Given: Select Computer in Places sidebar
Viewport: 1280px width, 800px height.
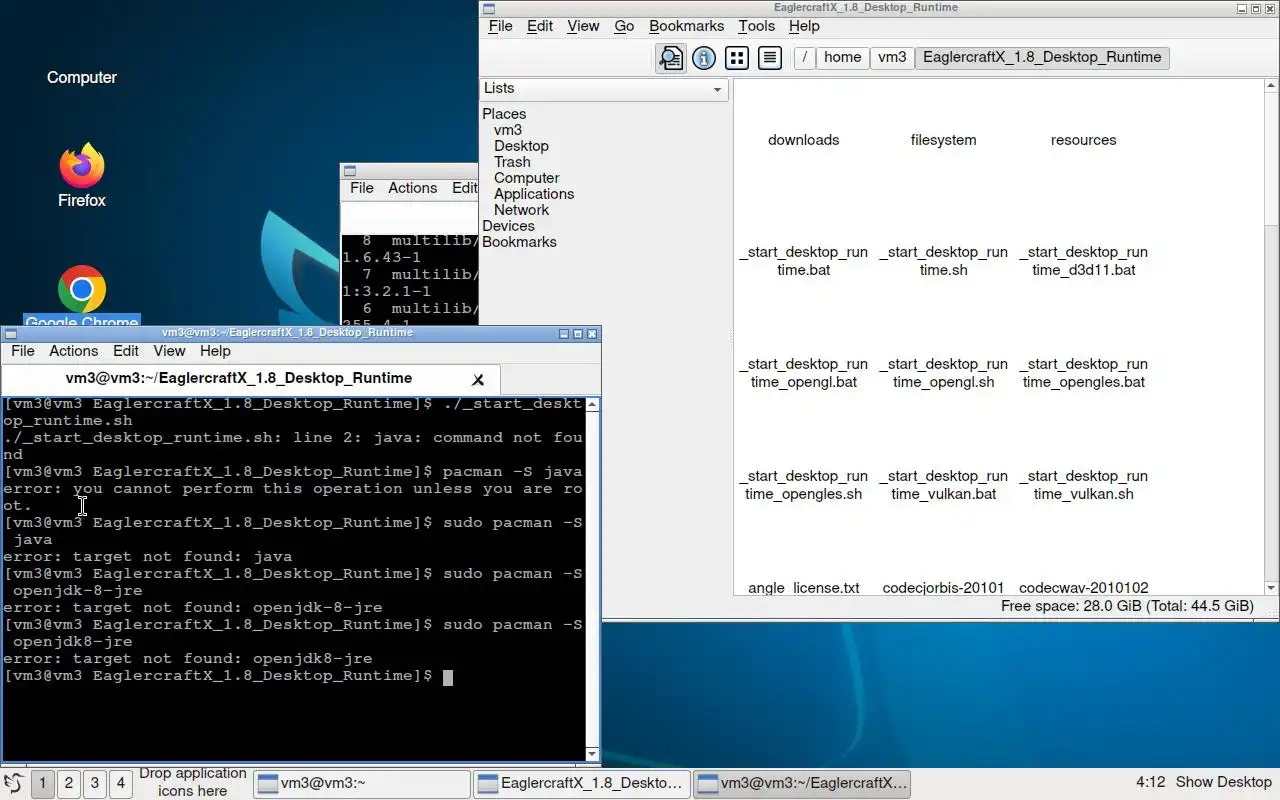Looking at the screenshot, I should click(526, 178).
